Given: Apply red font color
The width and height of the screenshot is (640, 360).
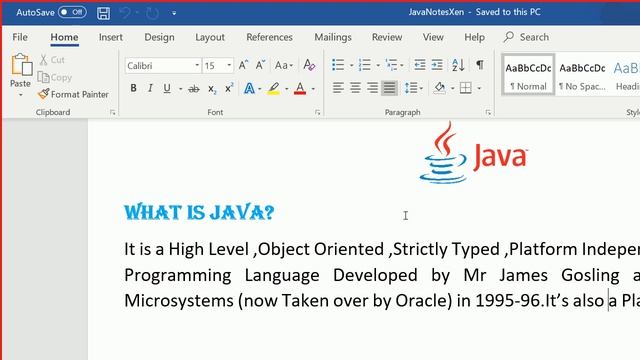Looking at the screenshot, I should (300, 88).
